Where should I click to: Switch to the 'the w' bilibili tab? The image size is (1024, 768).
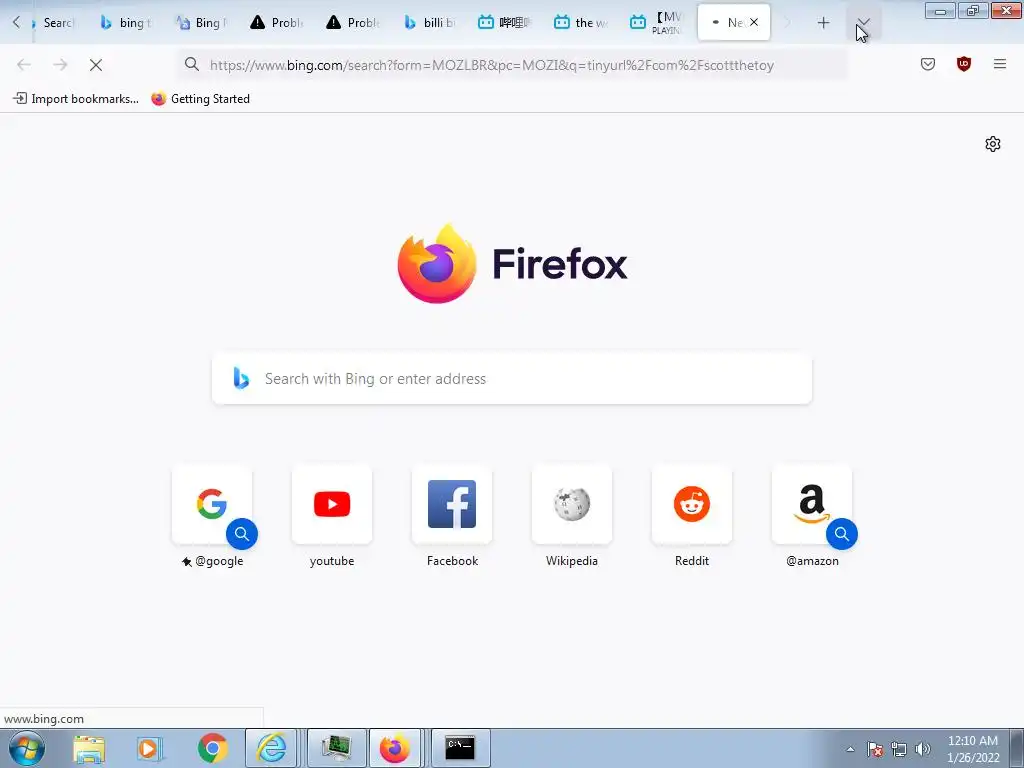pyautogui.click(x=581, y=22)
